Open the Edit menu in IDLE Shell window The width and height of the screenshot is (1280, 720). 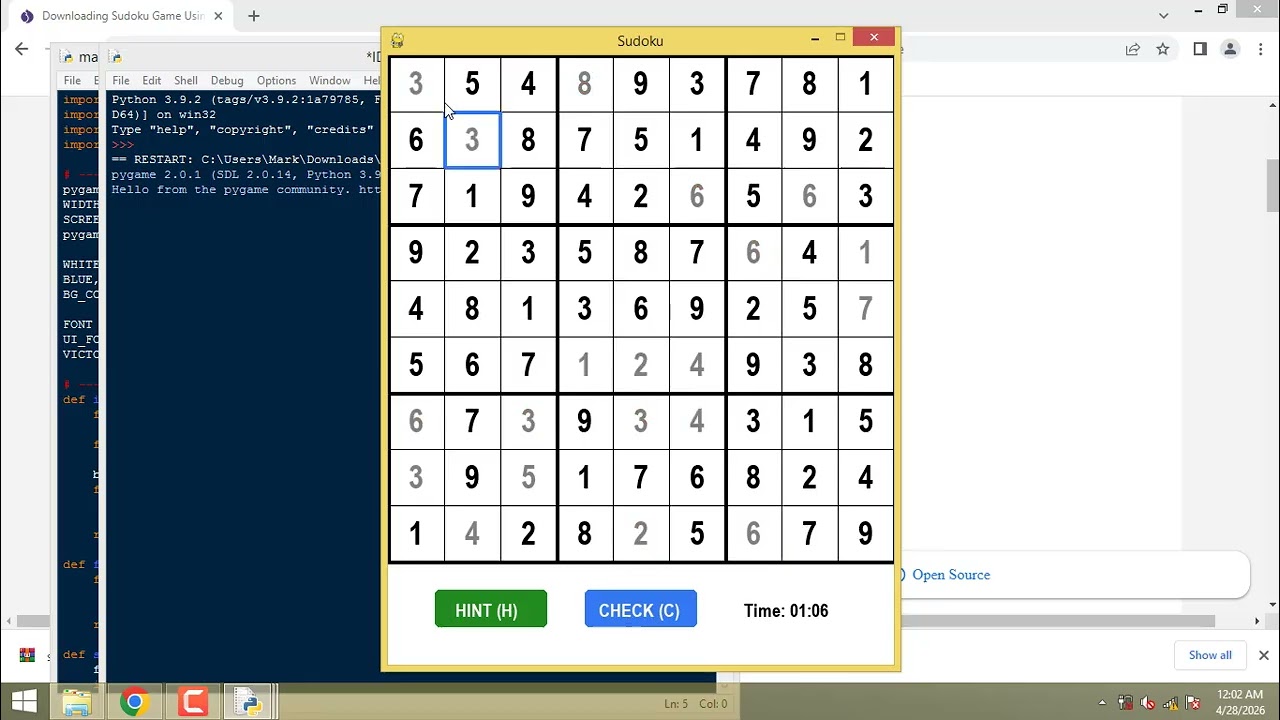point(151,80)
